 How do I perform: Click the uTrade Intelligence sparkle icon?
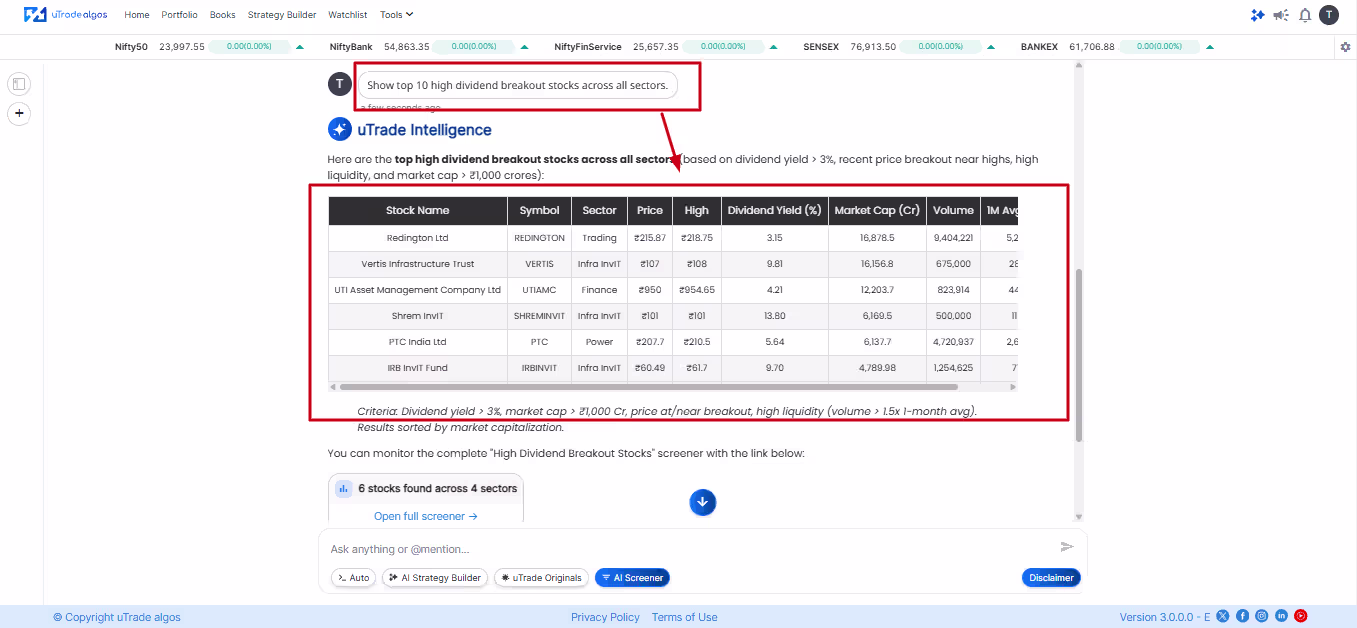[340, 129]
